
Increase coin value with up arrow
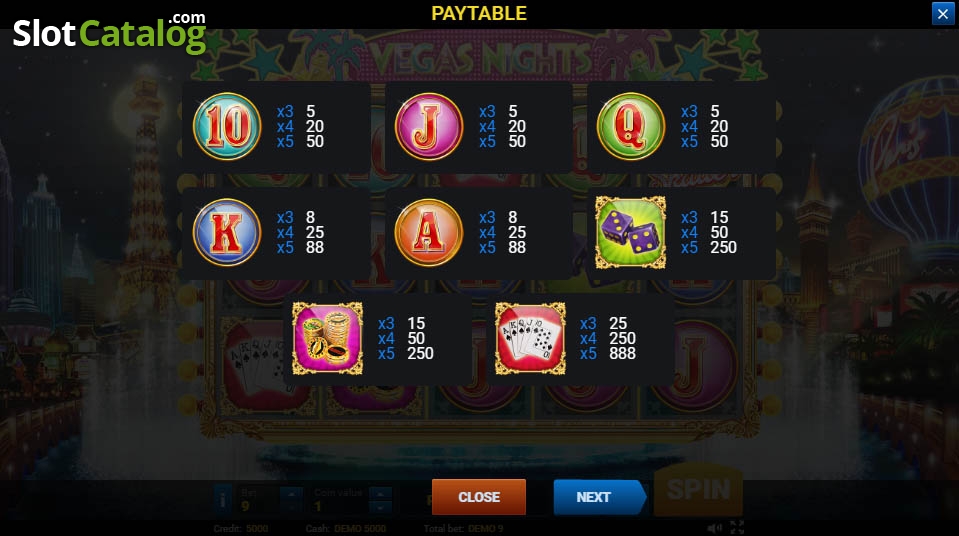pyautogui.click(x=380, y=493)
